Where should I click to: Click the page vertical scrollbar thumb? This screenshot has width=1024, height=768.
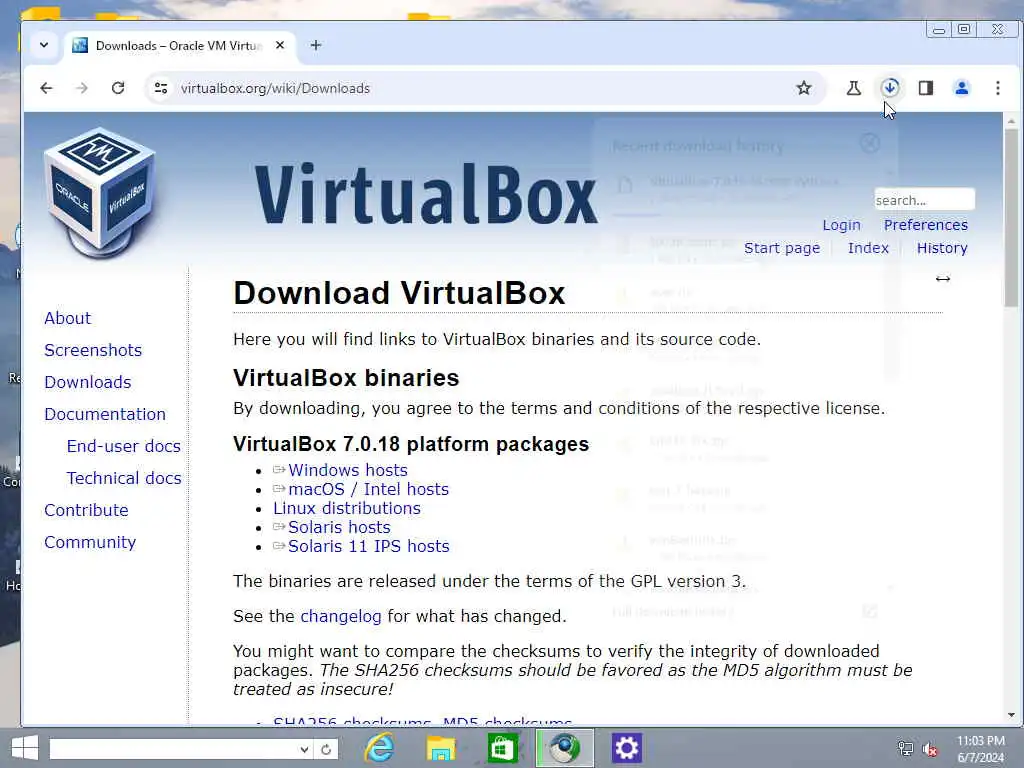pyautogui.click(x=1011, y=217)
